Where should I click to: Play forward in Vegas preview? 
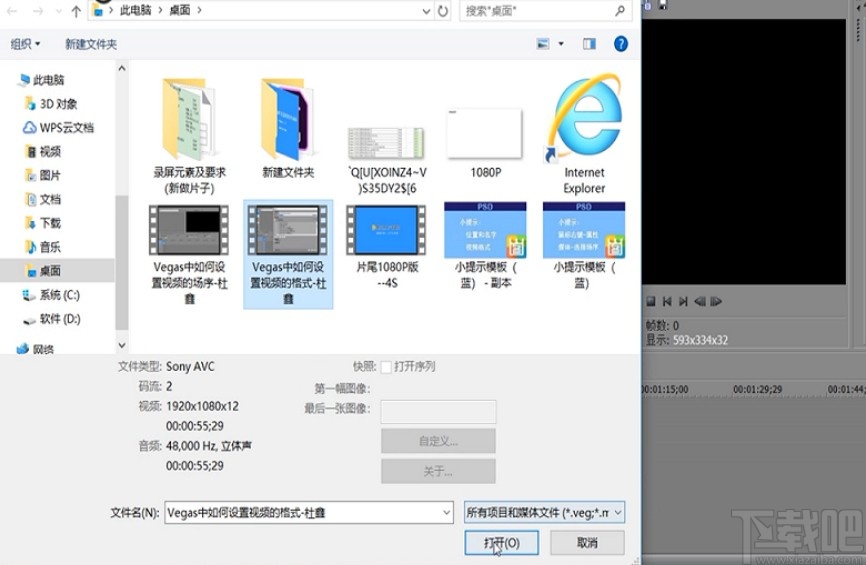pos(716,301)
